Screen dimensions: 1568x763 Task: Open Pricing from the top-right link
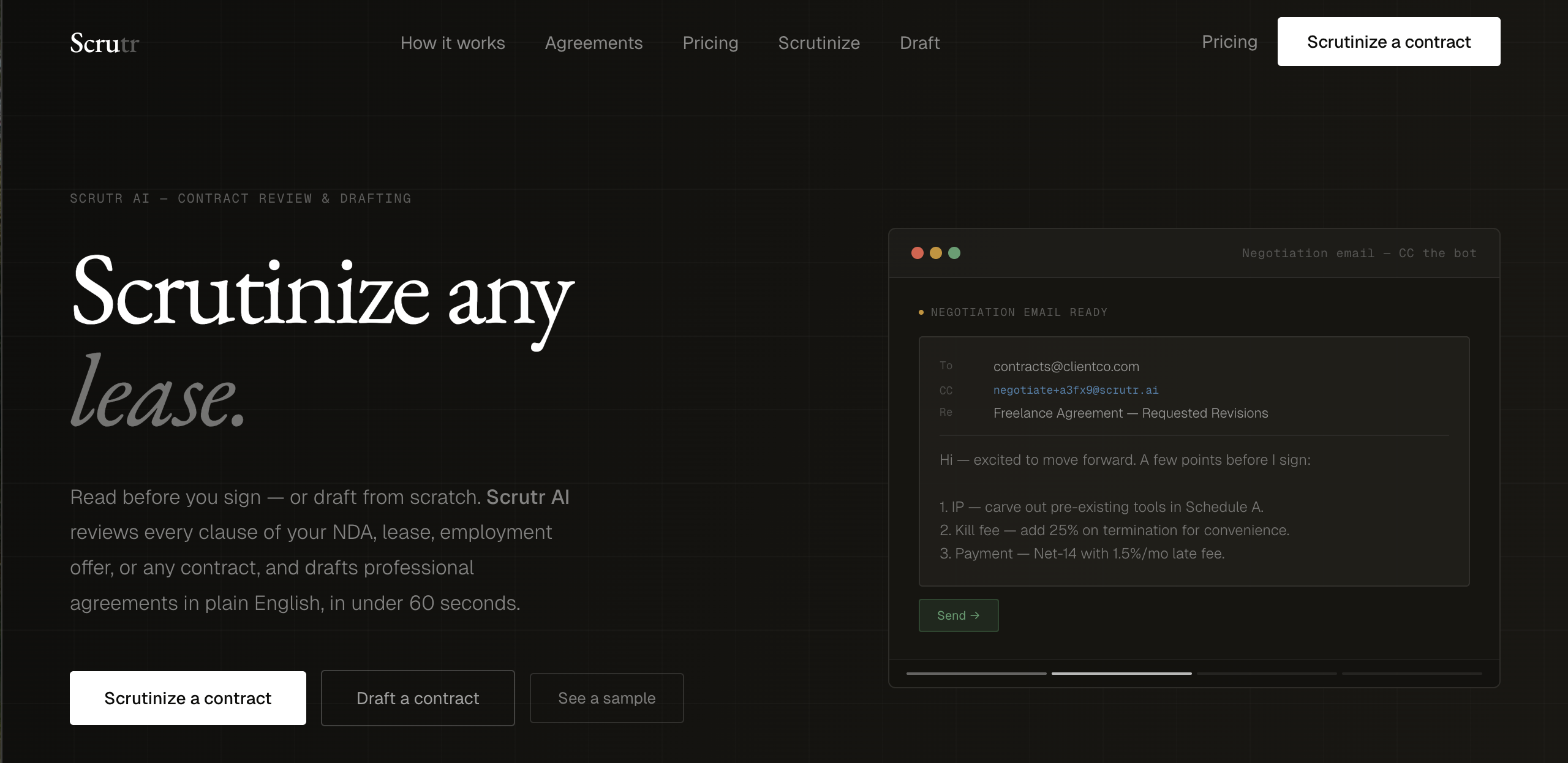[1230, 41]
